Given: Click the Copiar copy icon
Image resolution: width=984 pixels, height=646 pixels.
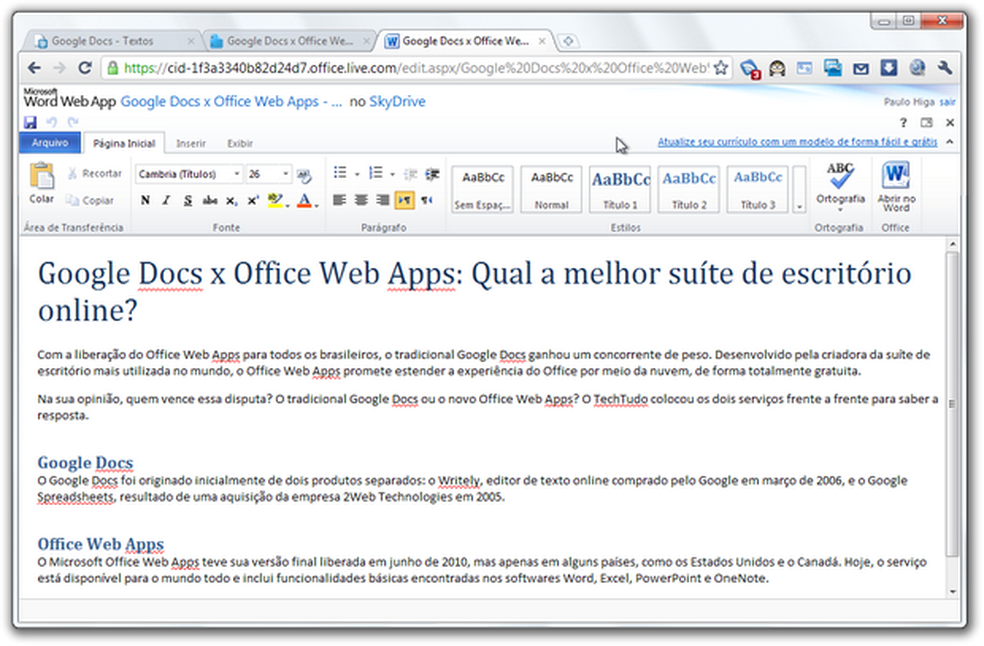Looking at the screenshot, I should 73,200.
